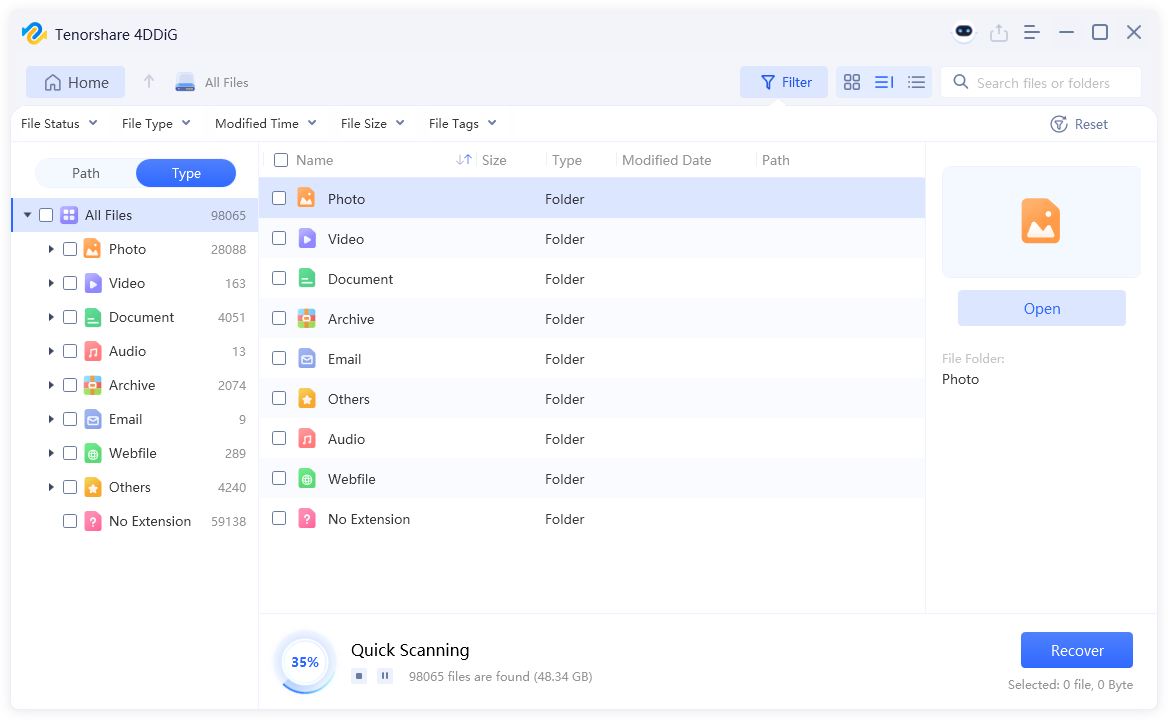The width and height of the screenshot is (1168, 720).
Task: Click the stop scan icon
Action: pyautogui.click(x=359, y=676)
